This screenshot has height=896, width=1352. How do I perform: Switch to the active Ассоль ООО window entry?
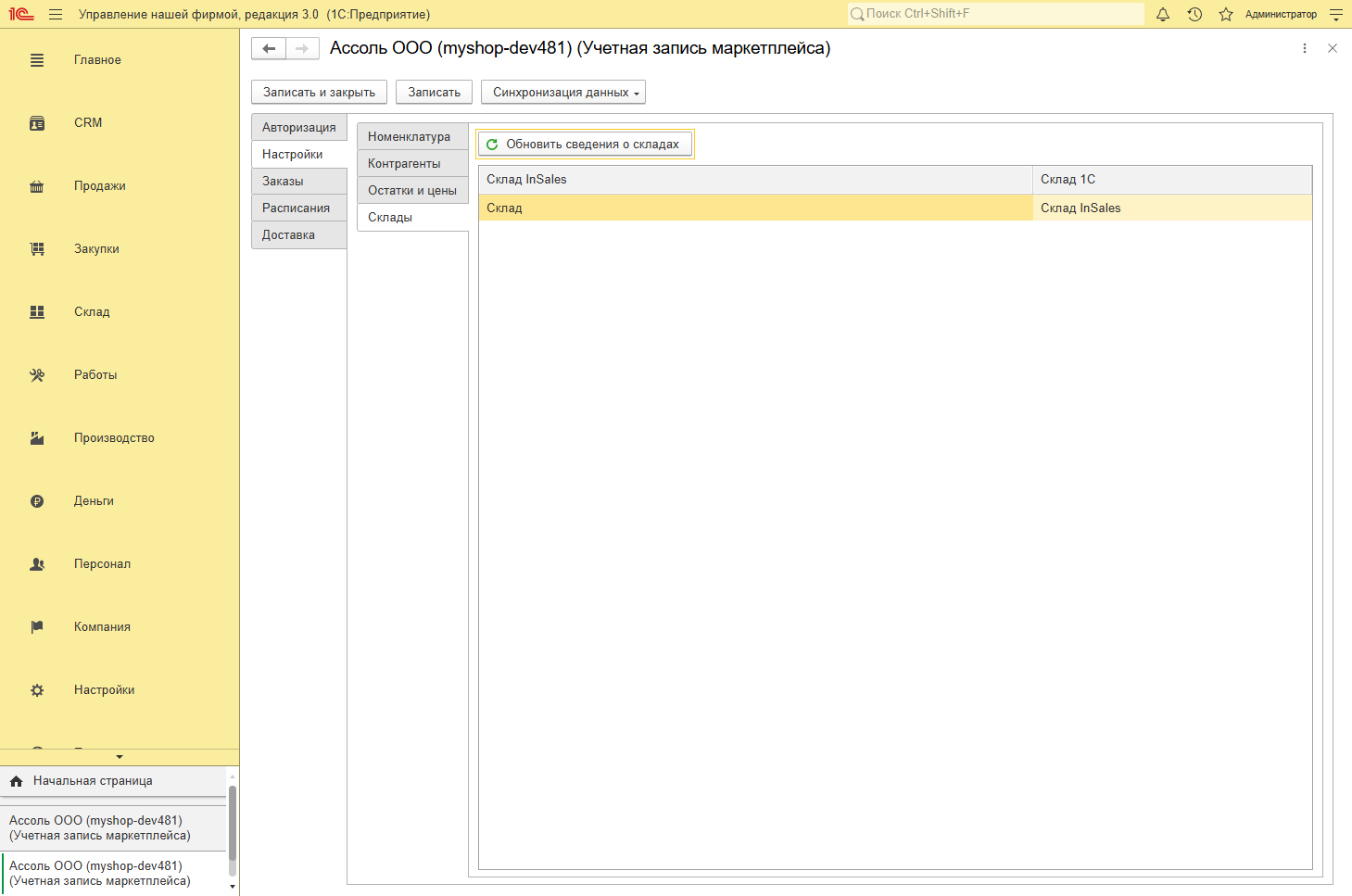tap(113, 874)
